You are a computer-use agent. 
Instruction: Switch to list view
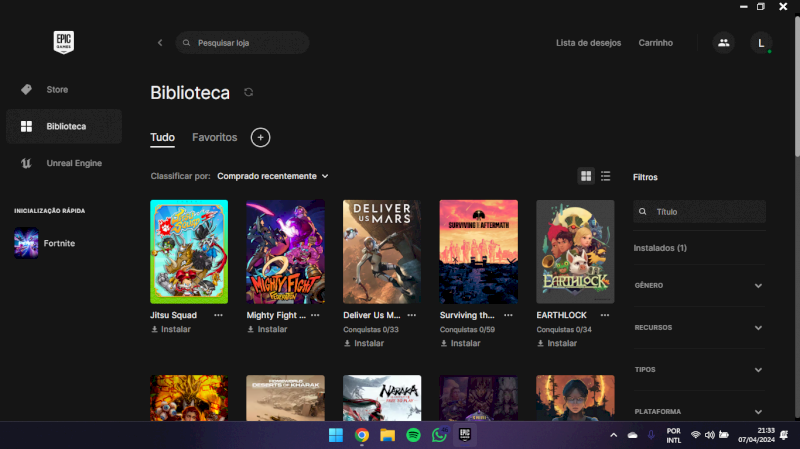click(606, 176)
